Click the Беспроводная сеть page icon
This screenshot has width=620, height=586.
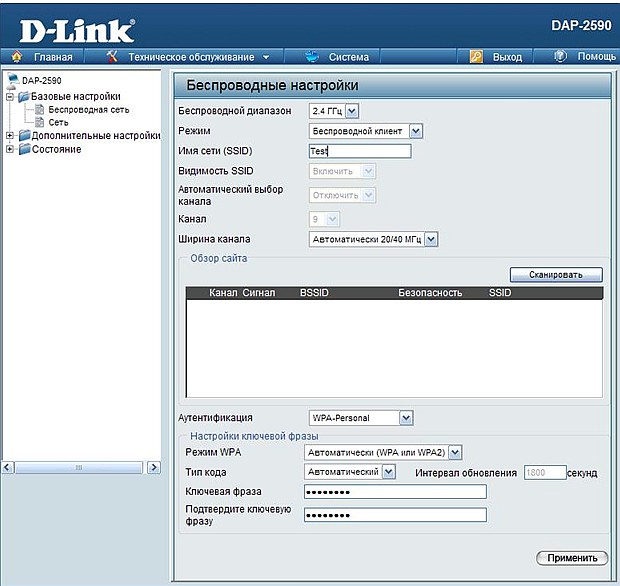point(39,109)
